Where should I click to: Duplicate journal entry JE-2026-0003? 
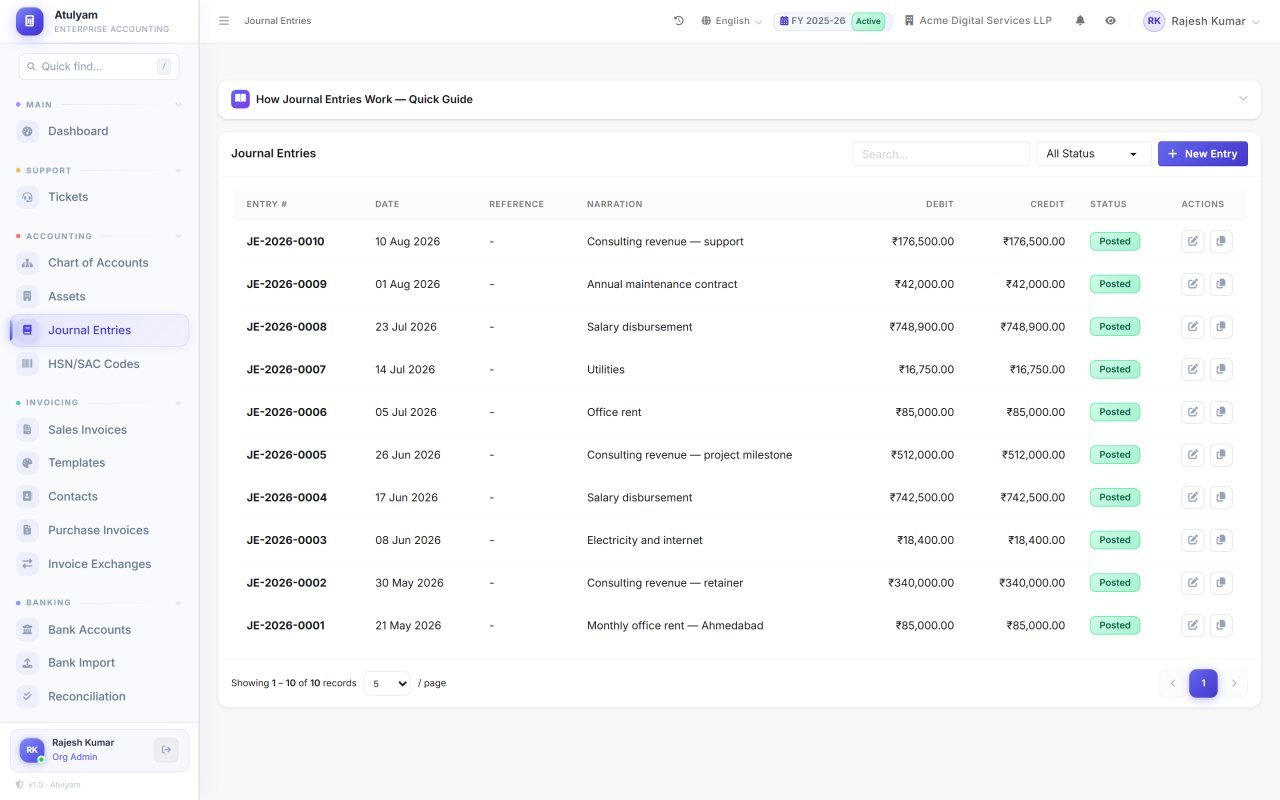1221,540
